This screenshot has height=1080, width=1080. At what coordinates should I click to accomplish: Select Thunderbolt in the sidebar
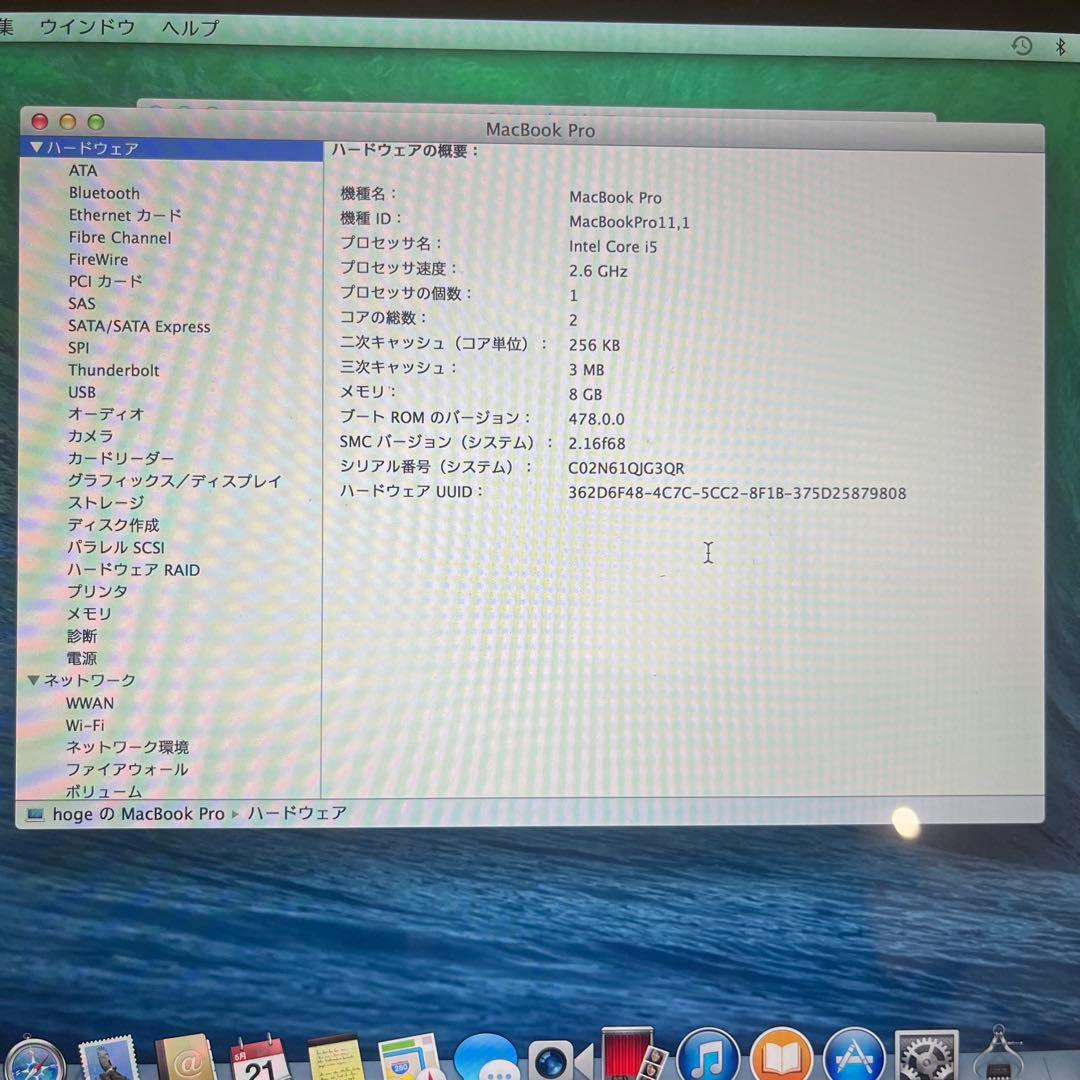pyautogui.click(x=113, y=370)
